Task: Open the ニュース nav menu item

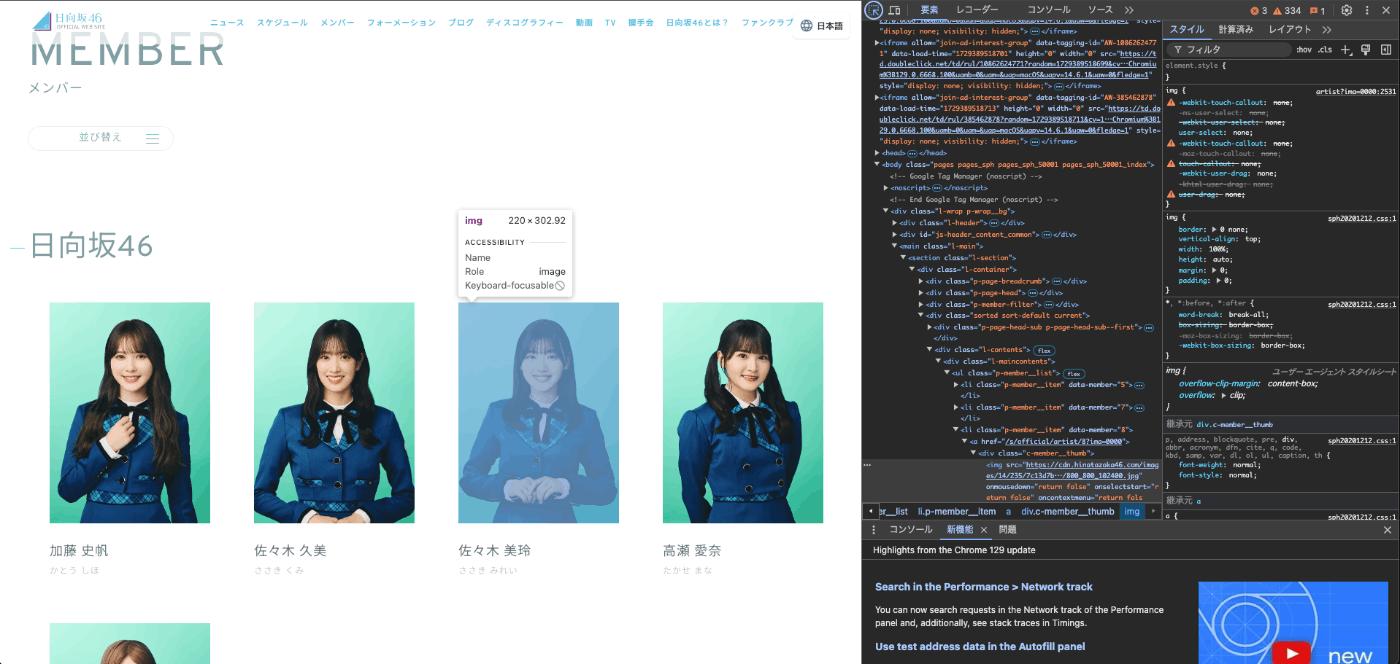Action: (x=227, y=22)
